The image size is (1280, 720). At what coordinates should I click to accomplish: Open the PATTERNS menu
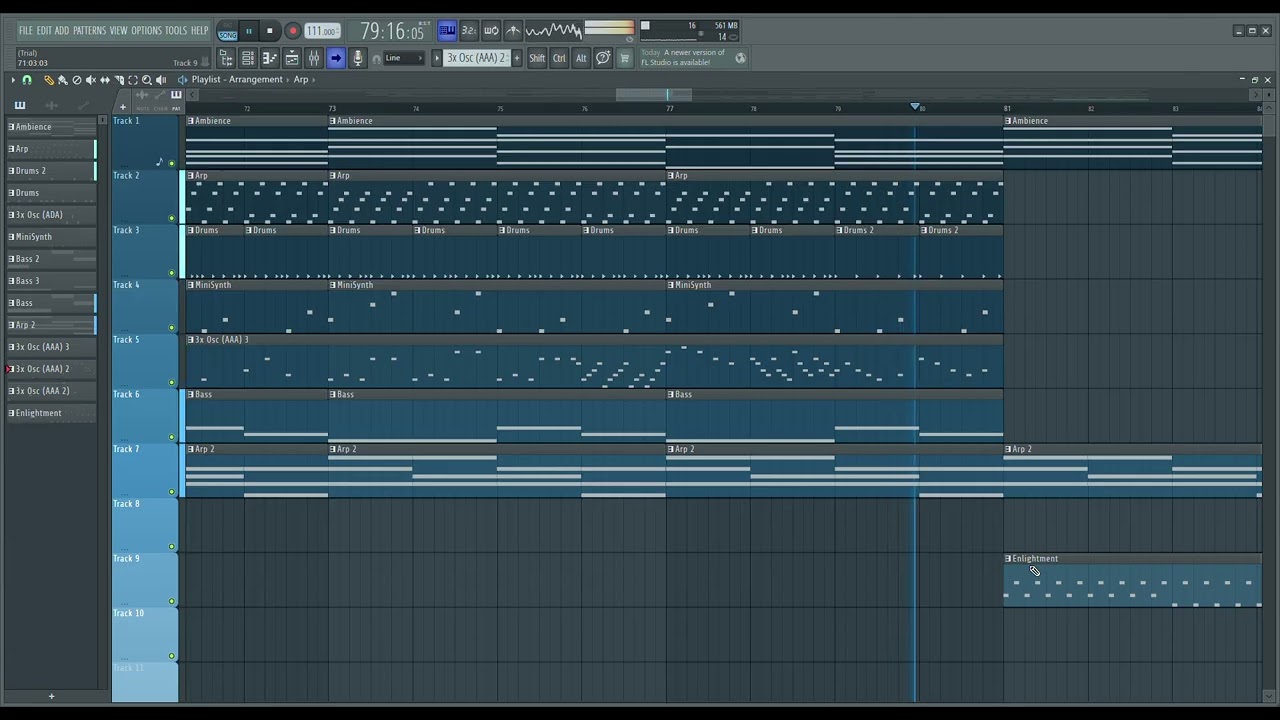(89, 31)
